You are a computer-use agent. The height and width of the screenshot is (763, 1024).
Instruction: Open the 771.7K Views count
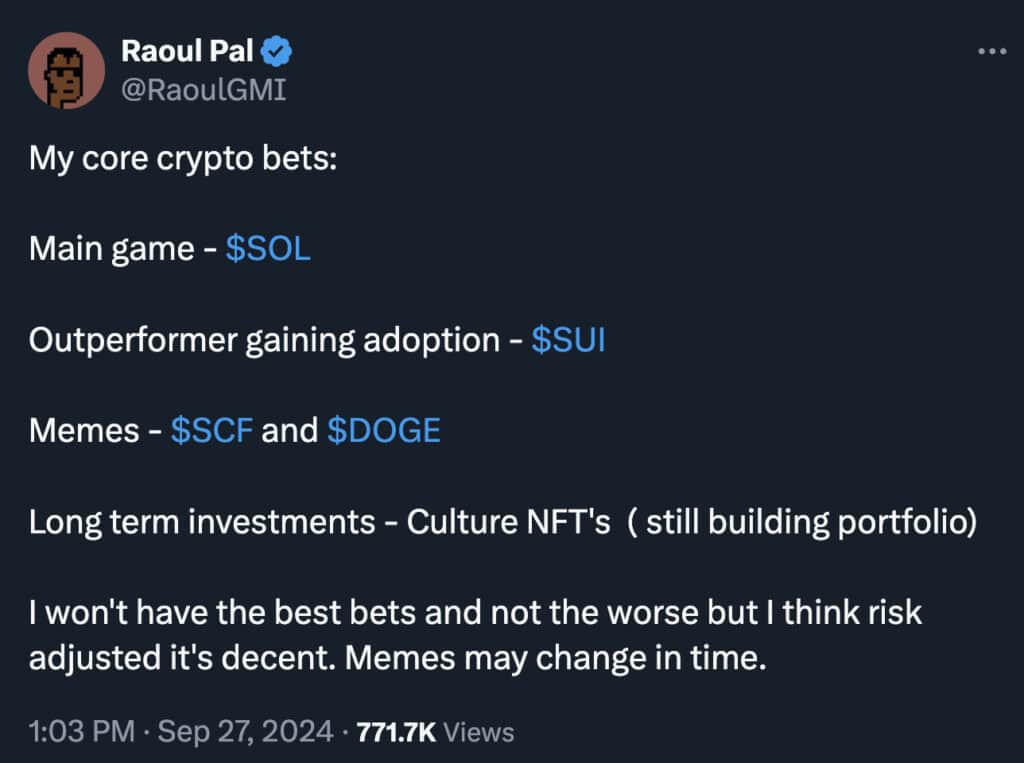(x=436, y=732)
